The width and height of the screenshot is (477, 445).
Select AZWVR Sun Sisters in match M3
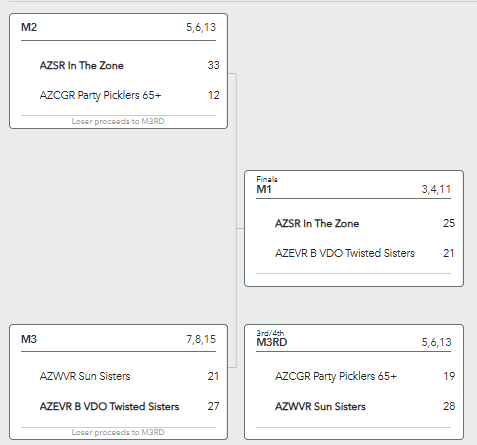[85, 376]
